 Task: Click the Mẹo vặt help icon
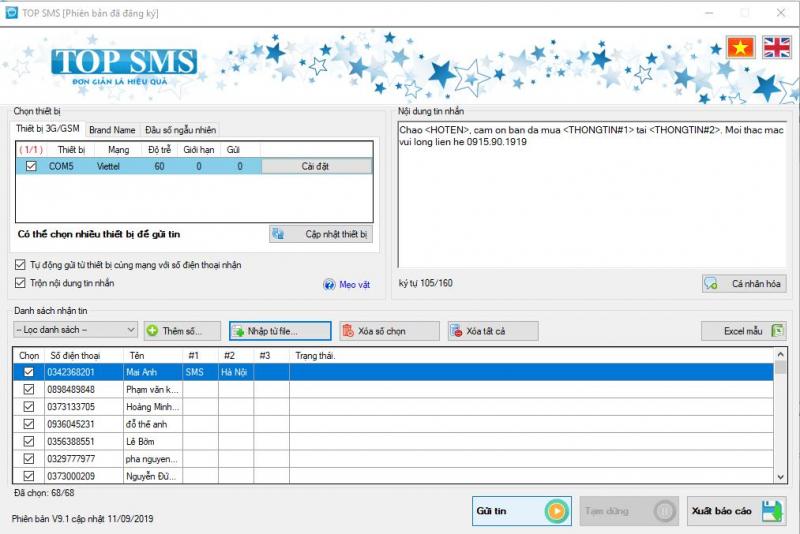pyautogui.click(x=329, y=285)
